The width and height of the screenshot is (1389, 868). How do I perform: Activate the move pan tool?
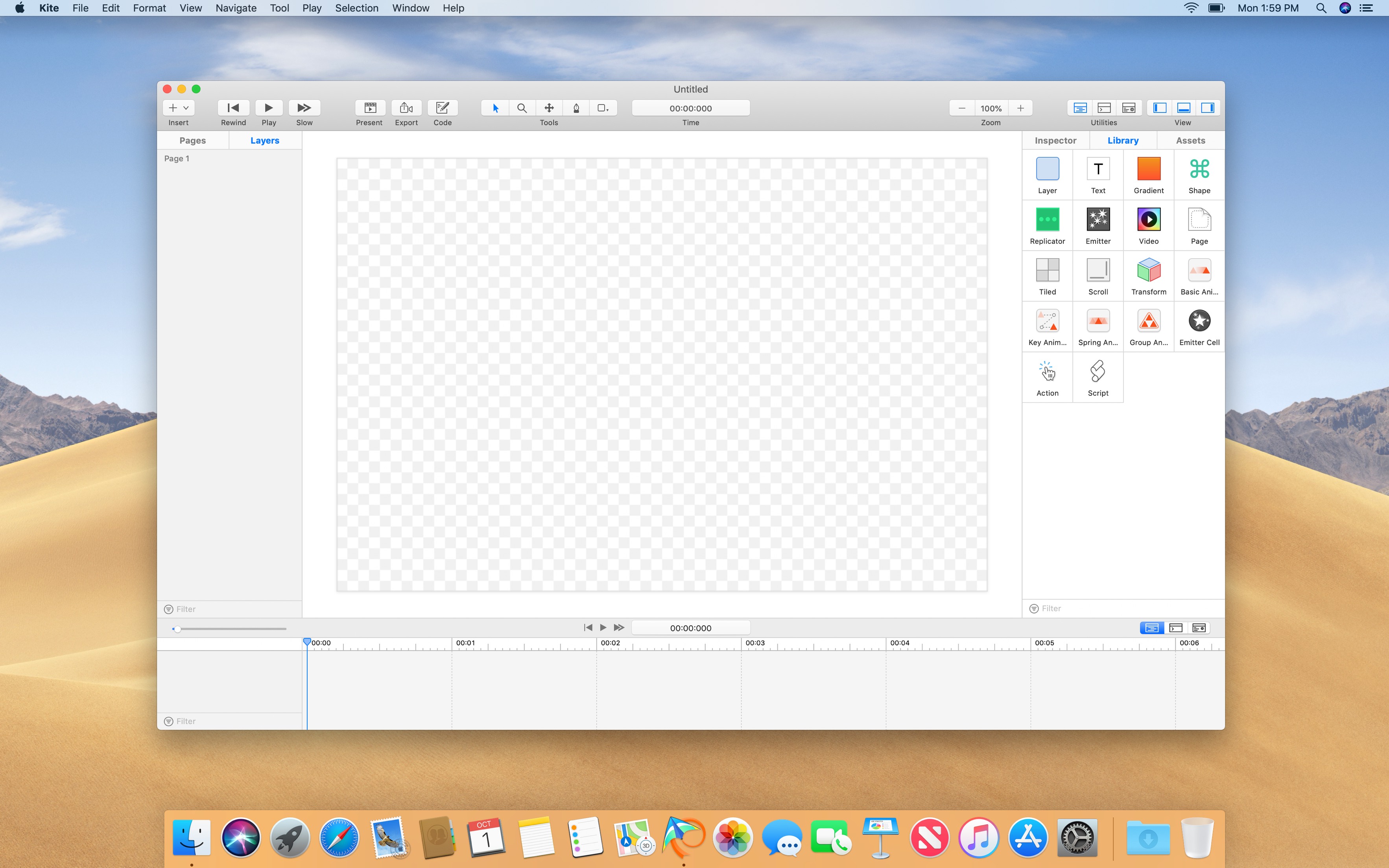[x=549, y=108]
